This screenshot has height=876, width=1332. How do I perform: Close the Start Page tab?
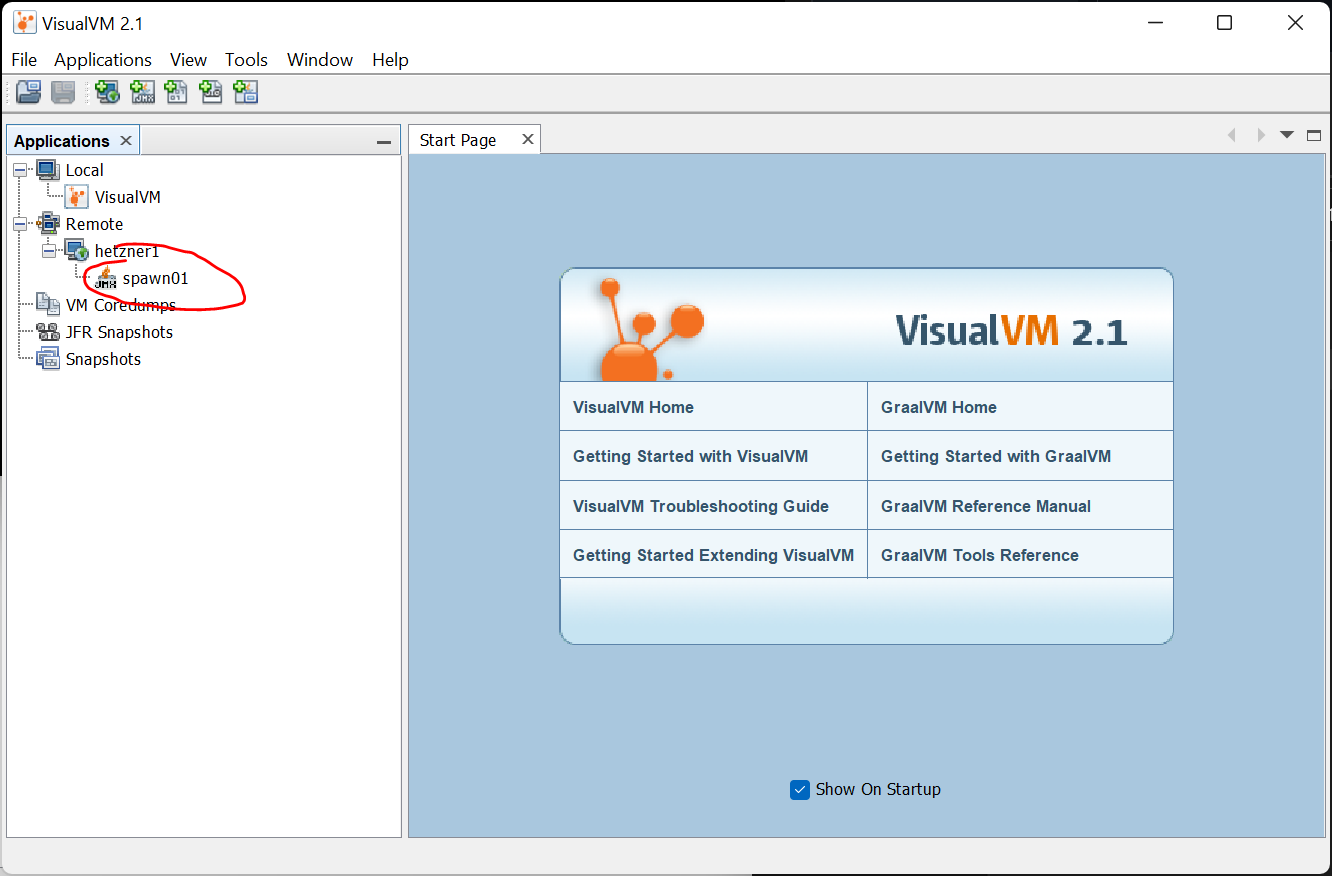click(x=528, y=139)
